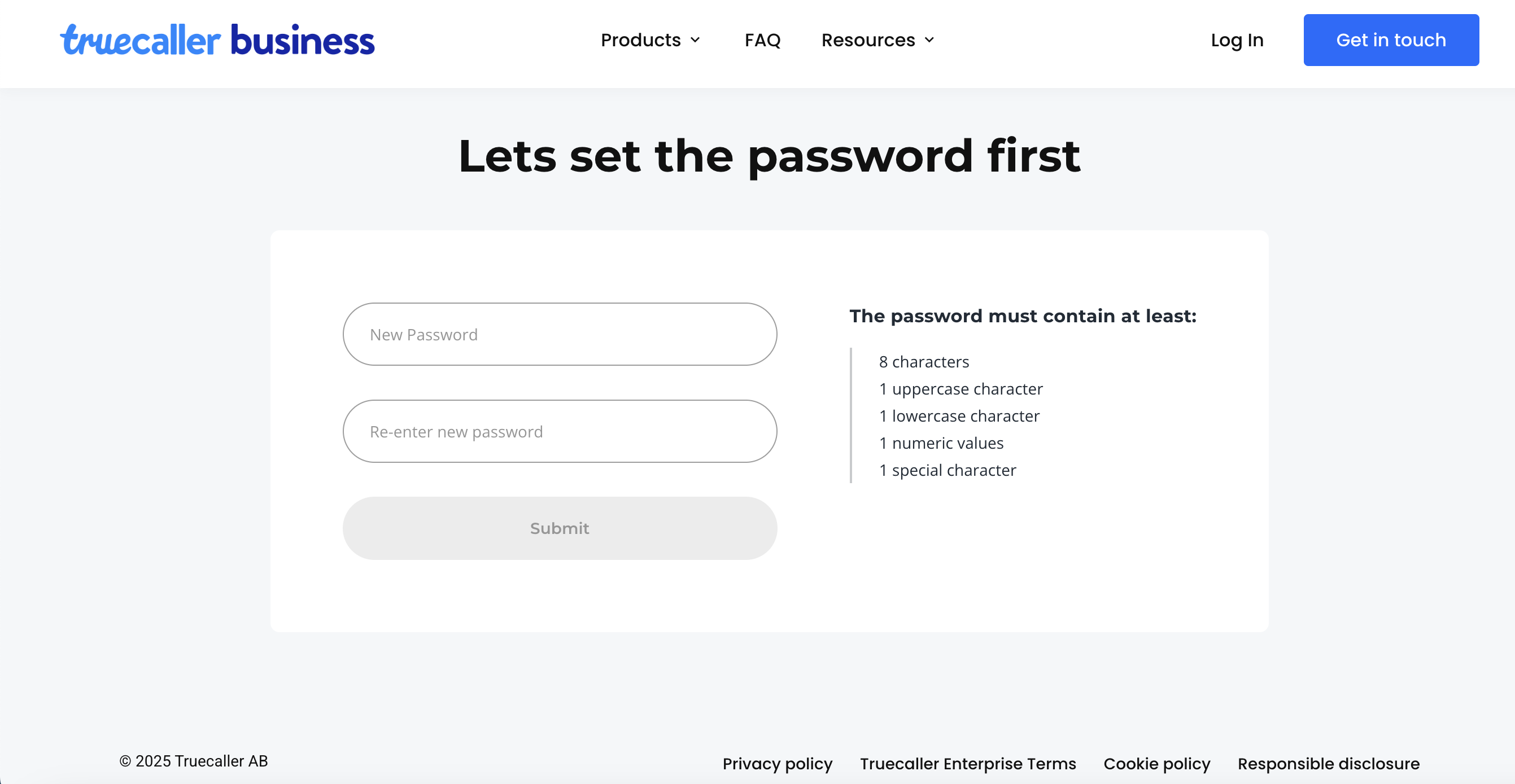
Task: Click the Log In link
Action: [1237, 40]
